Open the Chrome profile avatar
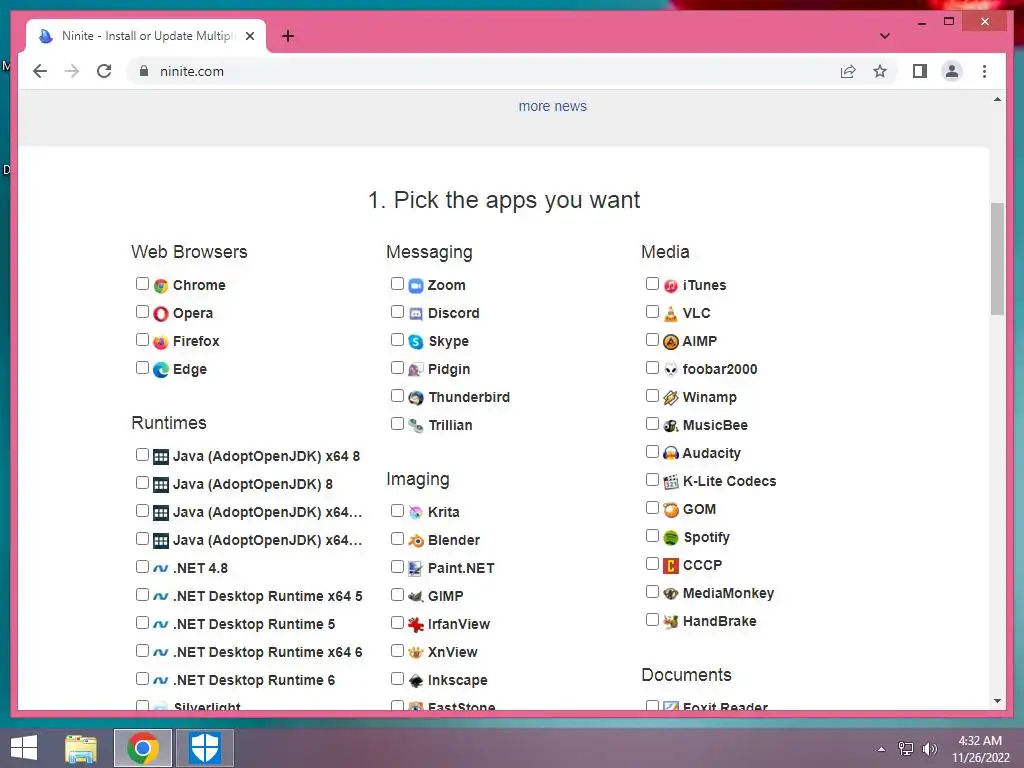This screenshot has width=1024, height=768. click(952, 71)
